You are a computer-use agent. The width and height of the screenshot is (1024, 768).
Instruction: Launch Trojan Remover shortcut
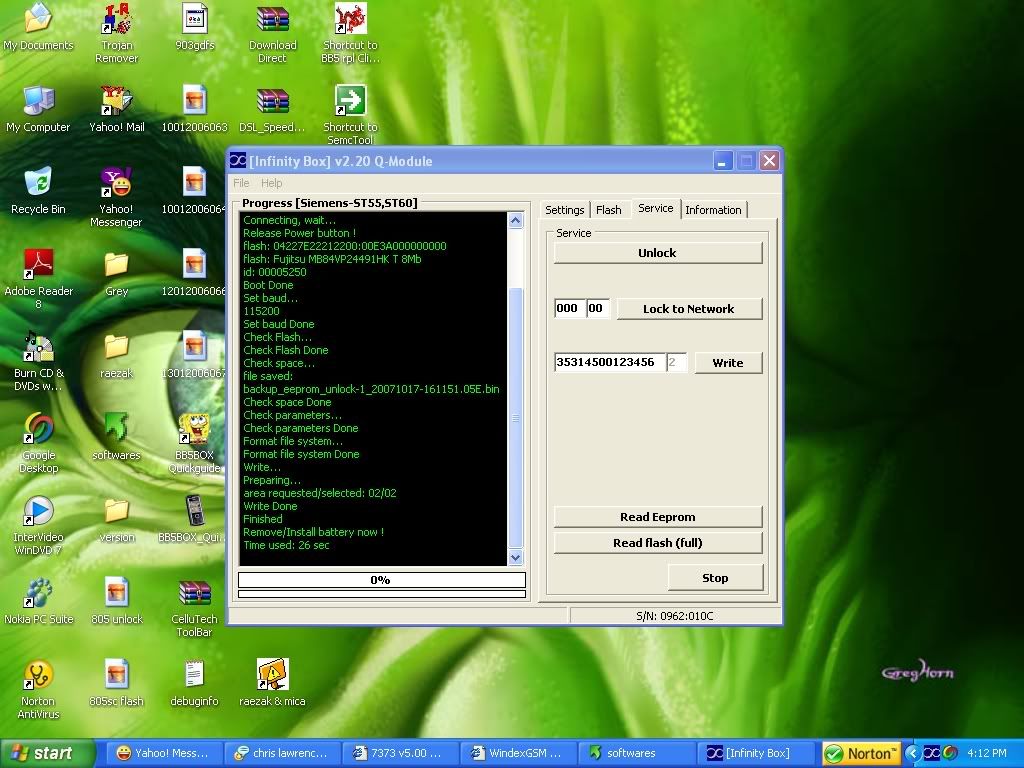(116, 31)
